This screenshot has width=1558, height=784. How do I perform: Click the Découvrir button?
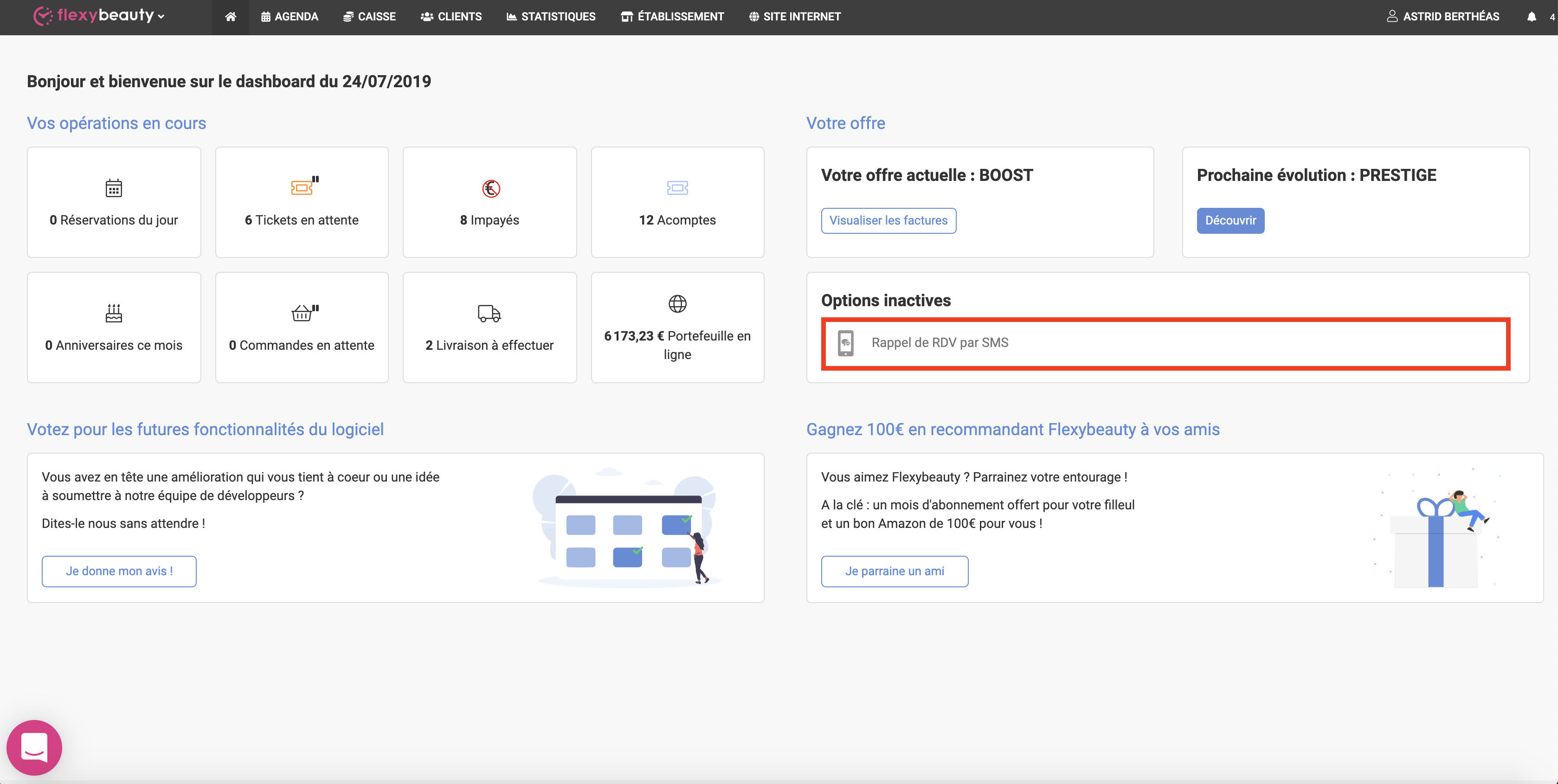[1230, 220]
